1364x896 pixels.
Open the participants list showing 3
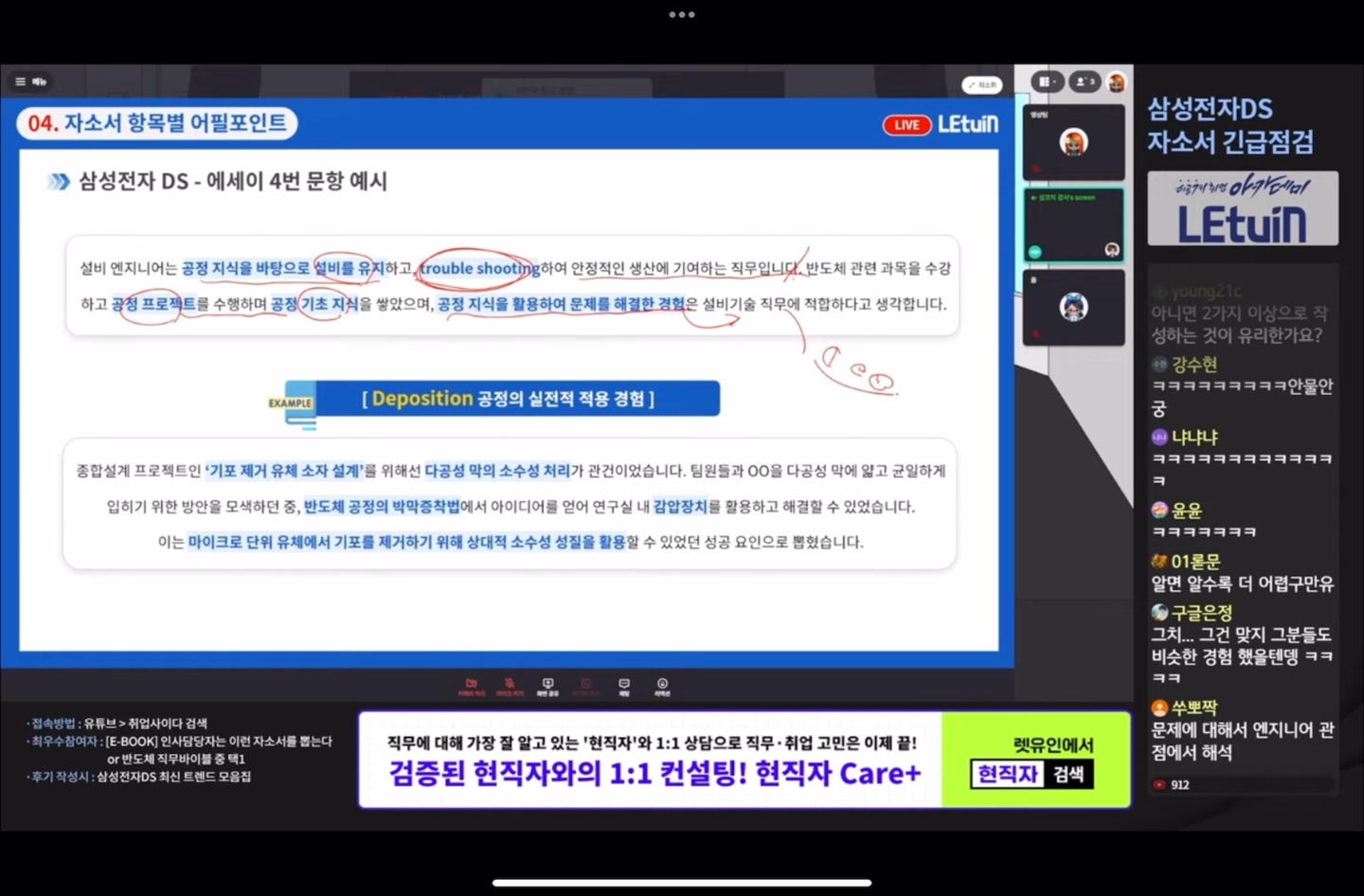click(1085, 81)
